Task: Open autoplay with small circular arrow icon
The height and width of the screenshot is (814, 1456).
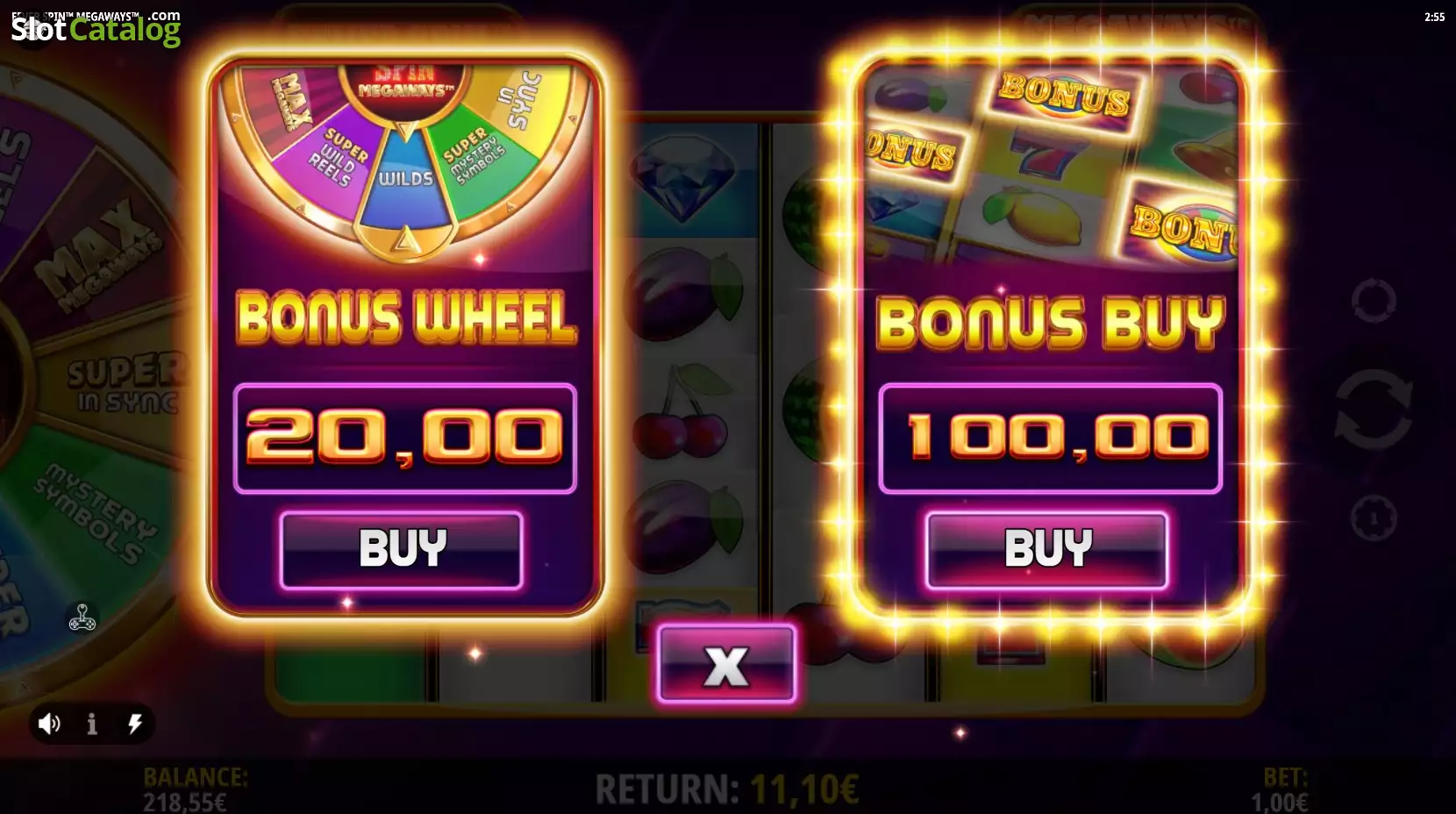Action: click(x=1374, y=301)
